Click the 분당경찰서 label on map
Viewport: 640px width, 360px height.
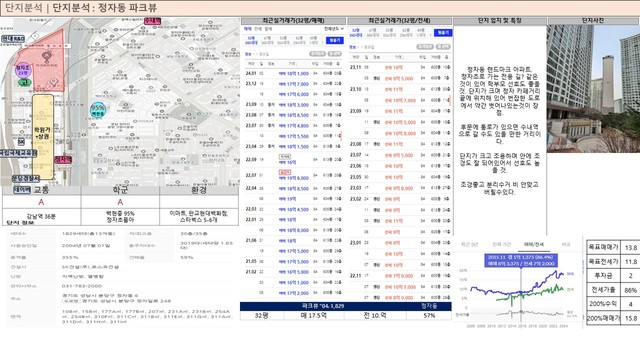(x=25, y=178)
